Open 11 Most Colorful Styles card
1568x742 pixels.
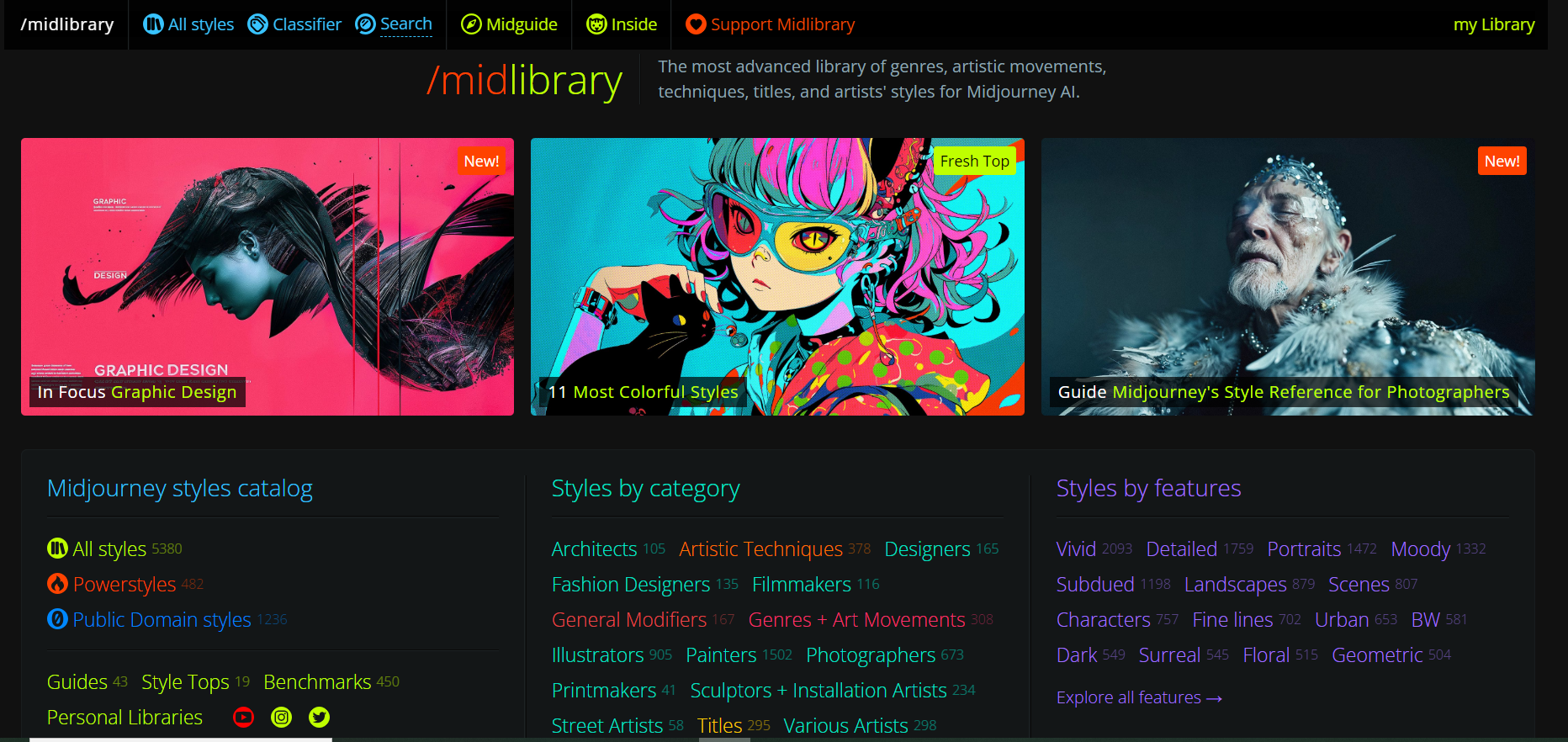(x=777, y=277)
